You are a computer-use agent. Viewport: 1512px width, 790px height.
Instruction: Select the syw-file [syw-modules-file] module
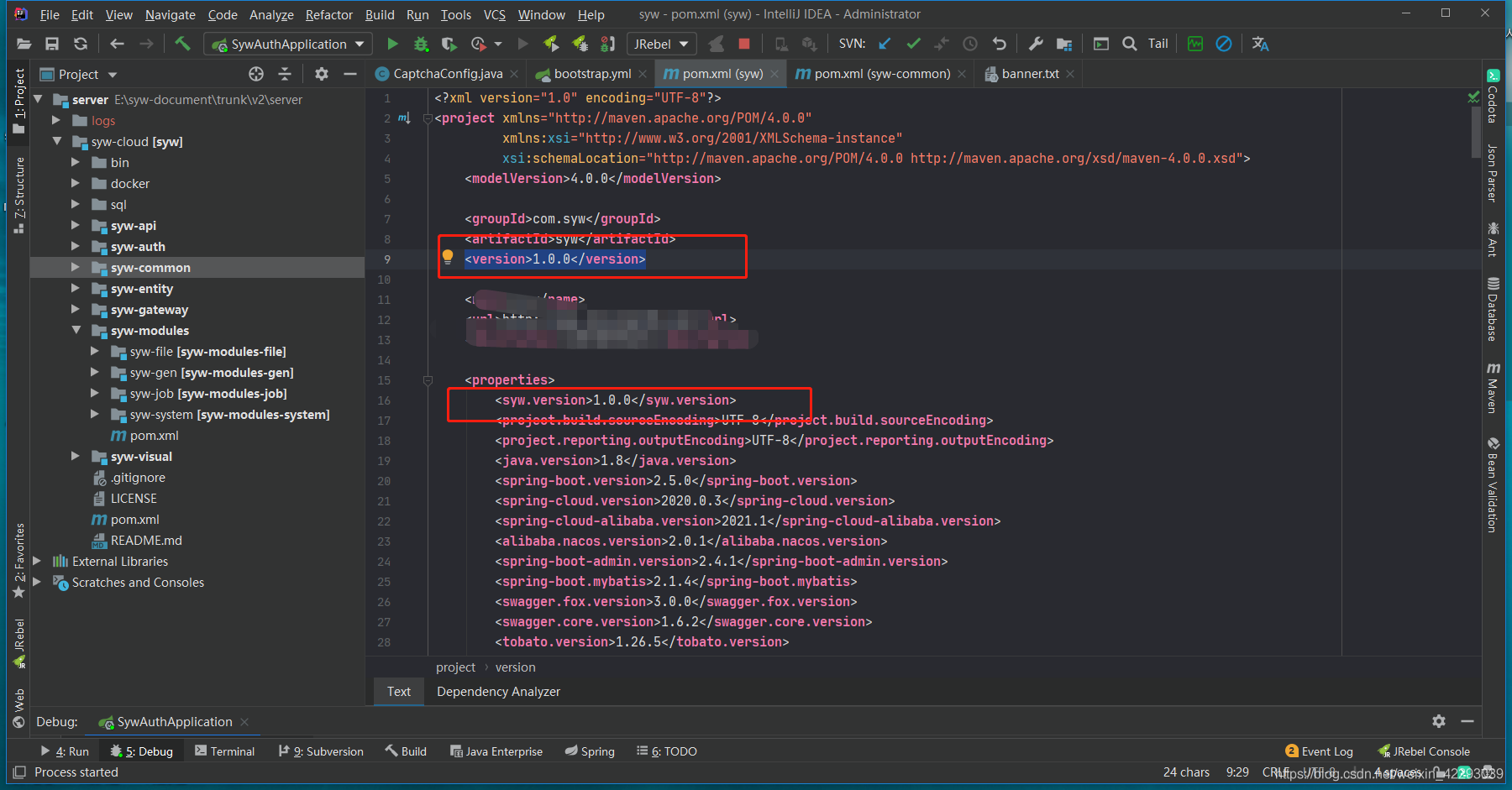207,351
